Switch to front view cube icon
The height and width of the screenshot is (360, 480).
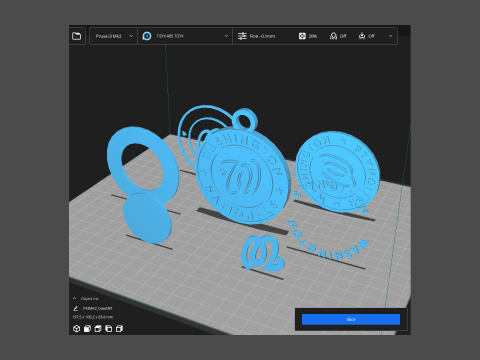tap(87, 329)
